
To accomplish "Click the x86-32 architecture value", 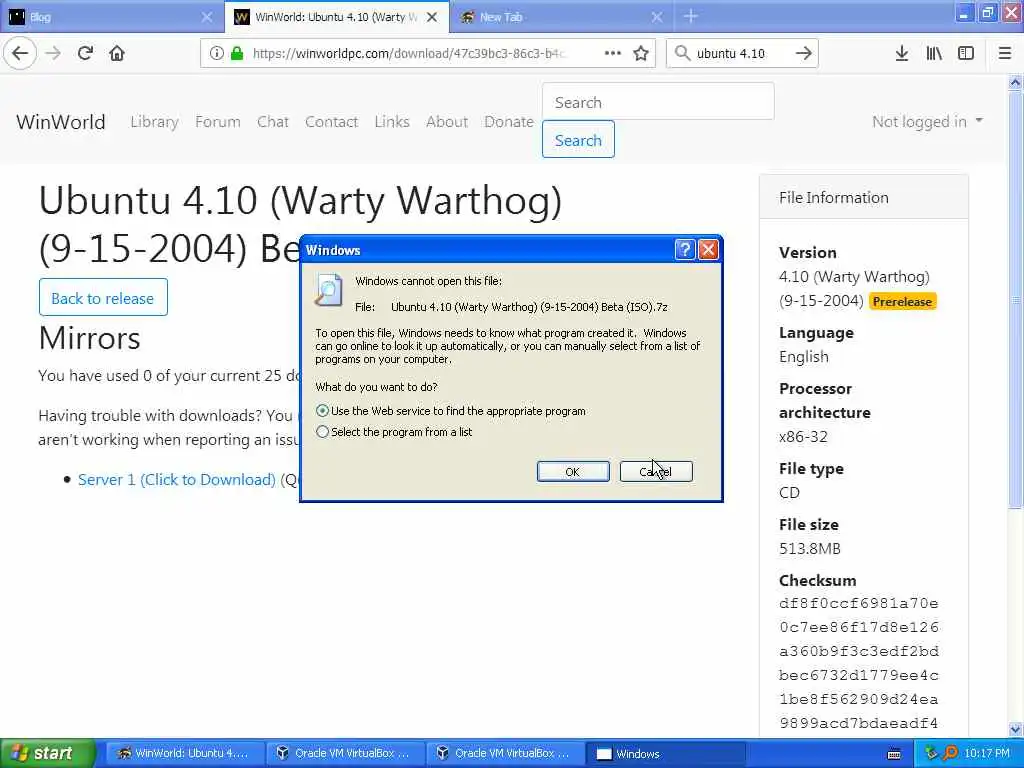I will pyautogui.click(x=803, y=436).
